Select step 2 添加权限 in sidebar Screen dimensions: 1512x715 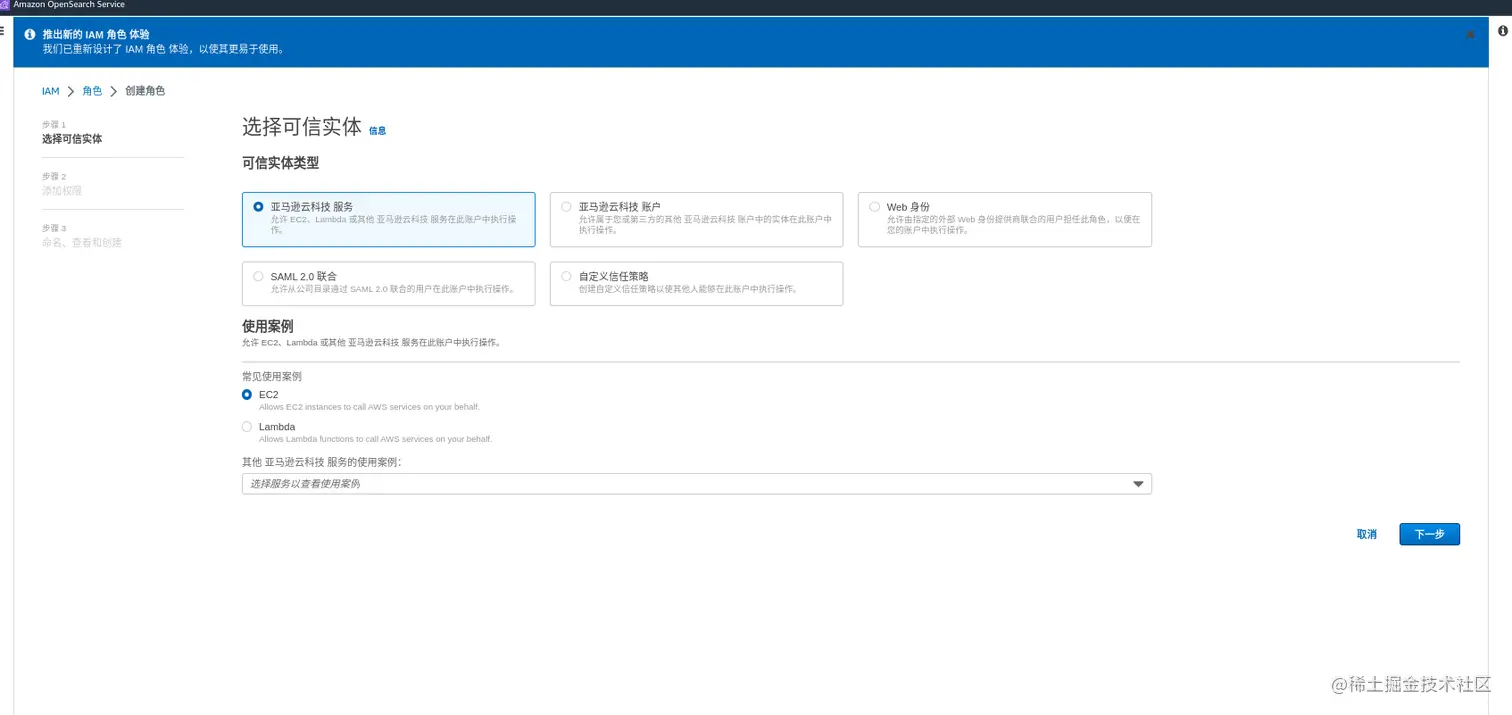62,190
